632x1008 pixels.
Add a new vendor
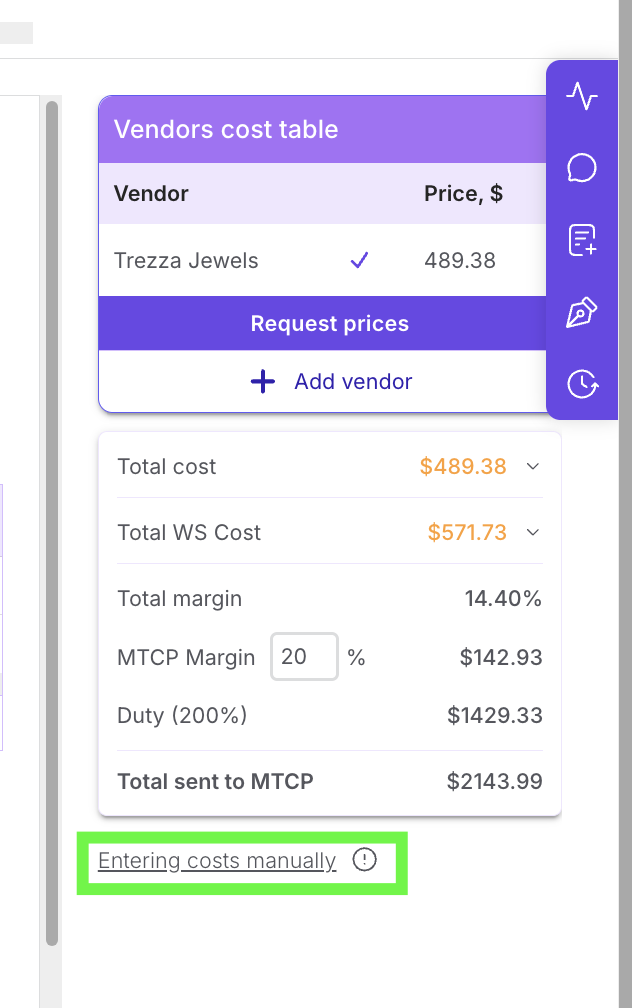(x=329, y=381)
